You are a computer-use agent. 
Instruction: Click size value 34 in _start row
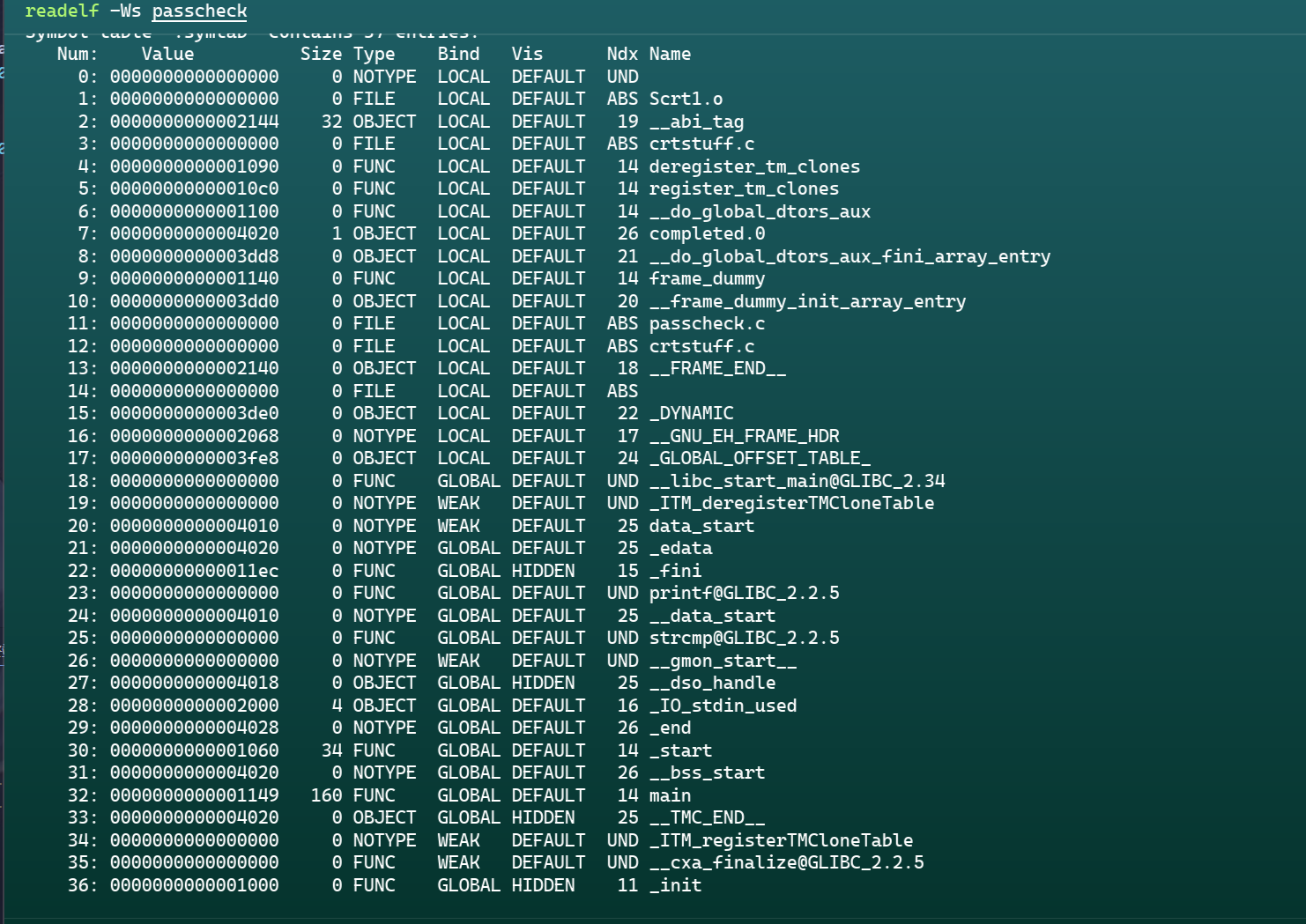pyautogui.click(x=331, y=751)
